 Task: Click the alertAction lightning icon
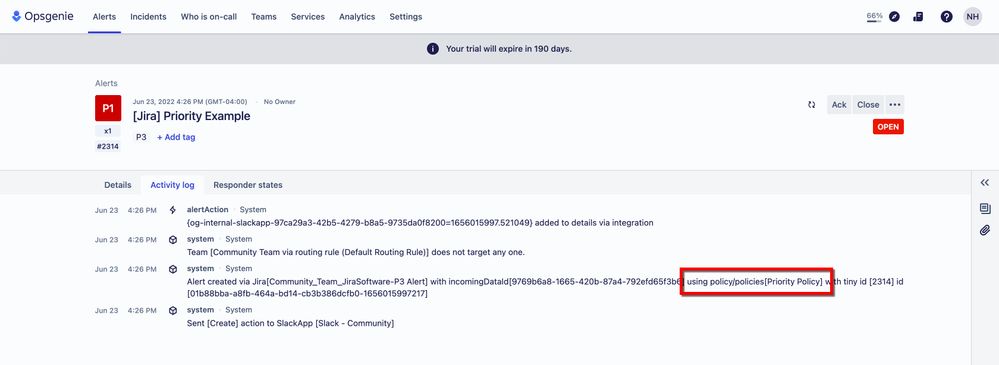pos(173,210)
